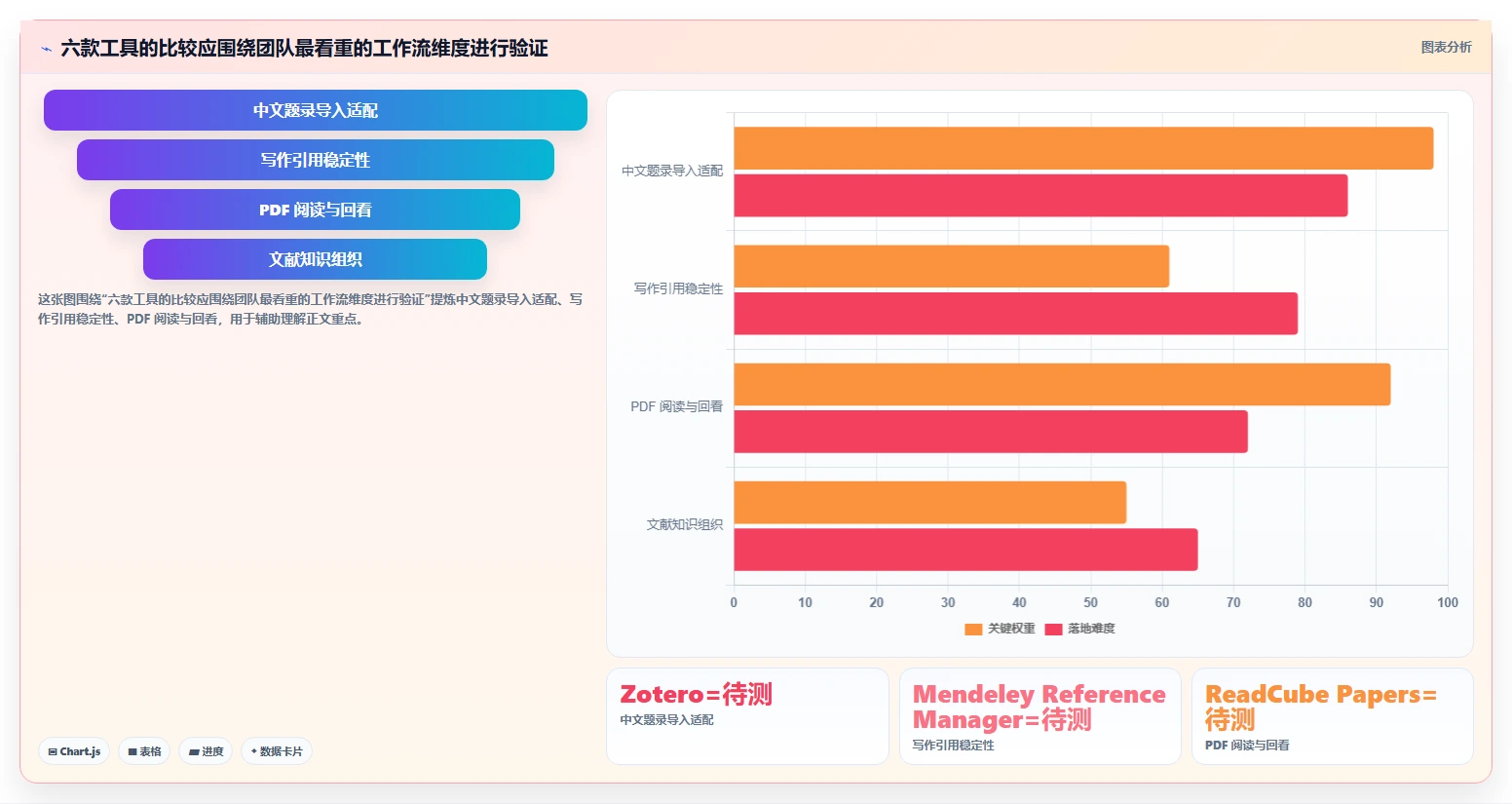Click the 数据卡片 tag chip
1512x804 pixels.
277,751
